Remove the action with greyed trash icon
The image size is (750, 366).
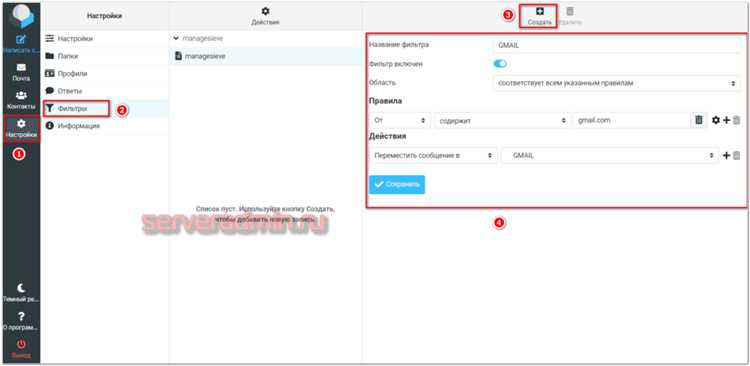(x=737, y=155)
